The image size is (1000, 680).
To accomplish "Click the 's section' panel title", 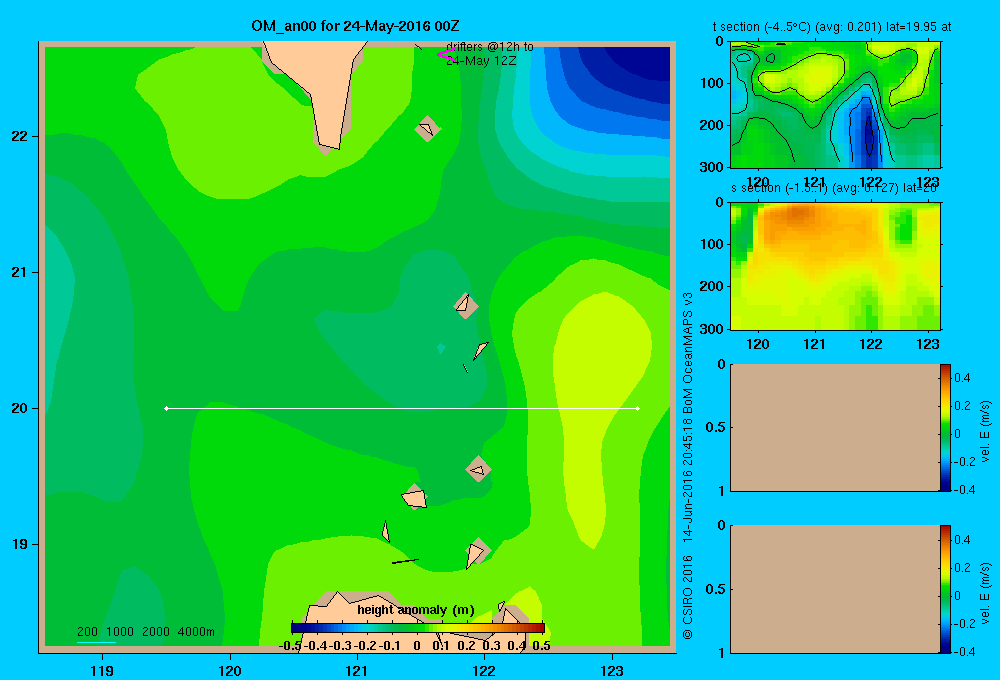I will point(834,188).
